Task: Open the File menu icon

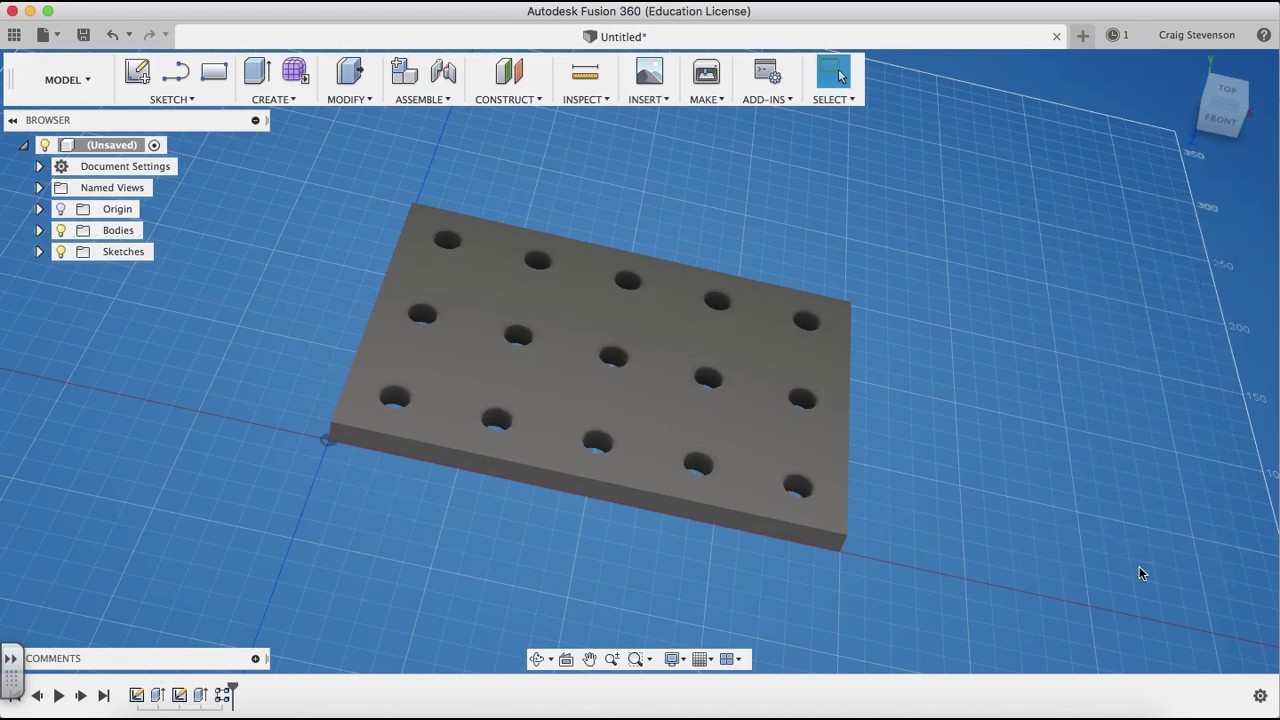Action: [43, 35]
